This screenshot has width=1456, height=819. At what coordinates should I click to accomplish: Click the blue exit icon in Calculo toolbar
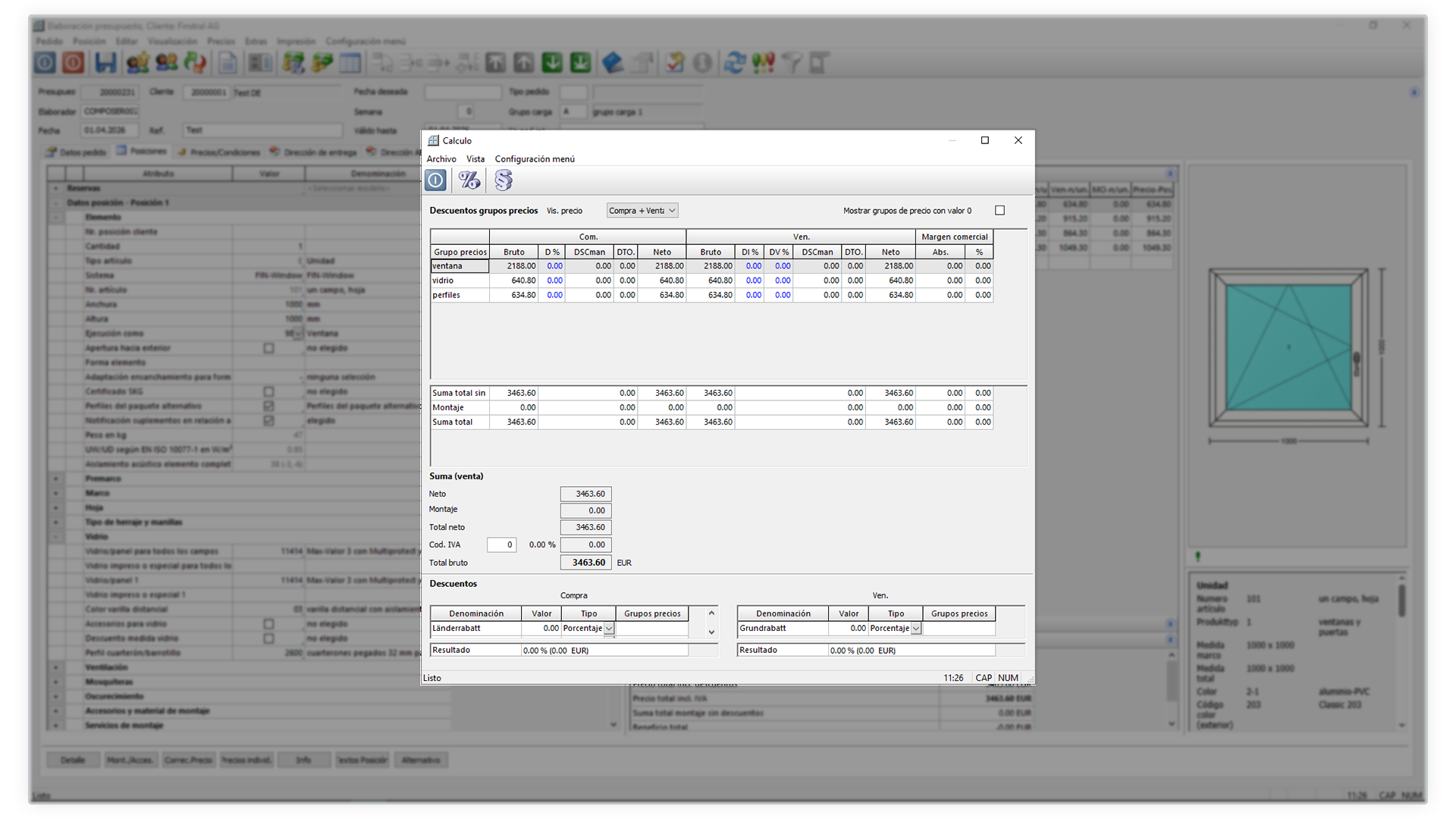435,180
